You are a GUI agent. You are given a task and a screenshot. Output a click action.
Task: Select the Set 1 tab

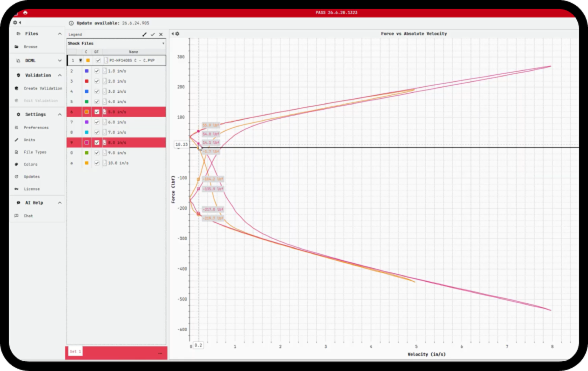75,351
